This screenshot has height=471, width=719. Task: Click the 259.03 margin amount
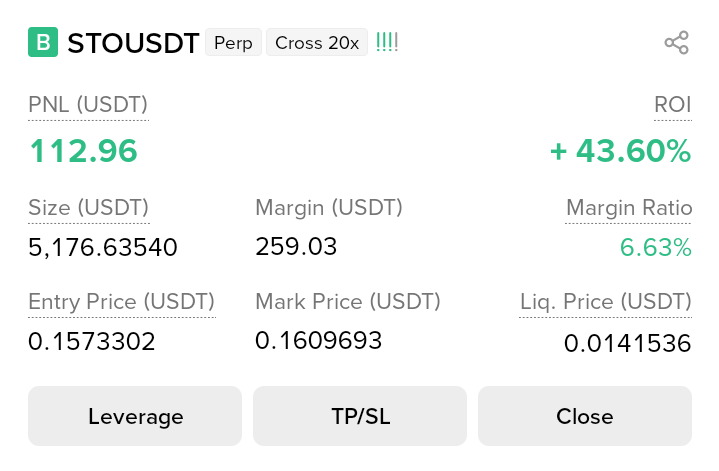pyautogui.click(x=296, y=246)
